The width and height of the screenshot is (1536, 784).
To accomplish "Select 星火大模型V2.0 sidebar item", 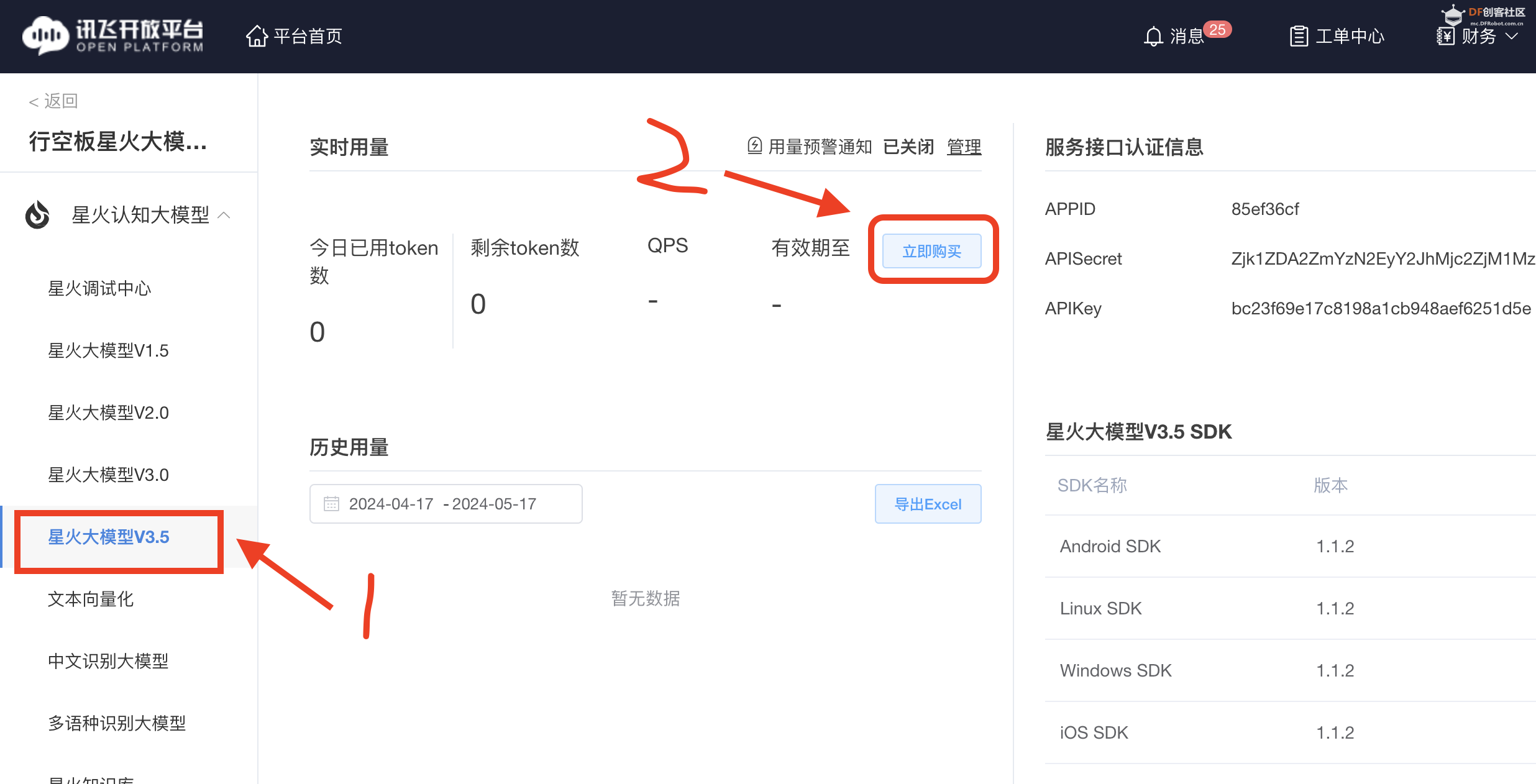I will pyautogui.click(x=108, y=413).
